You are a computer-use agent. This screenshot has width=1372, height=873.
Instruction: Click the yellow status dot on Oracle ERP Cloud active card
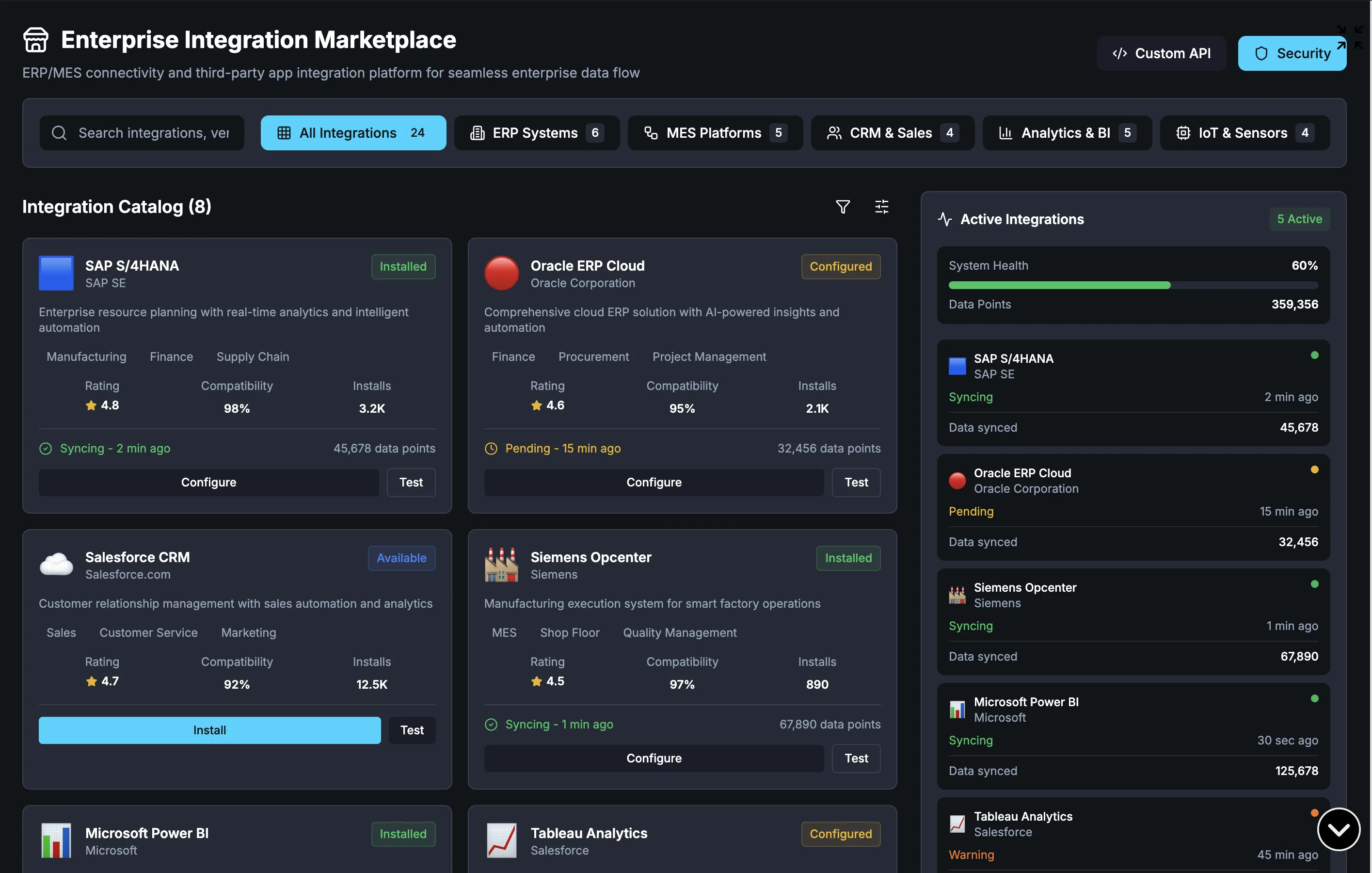point(1314,469)
